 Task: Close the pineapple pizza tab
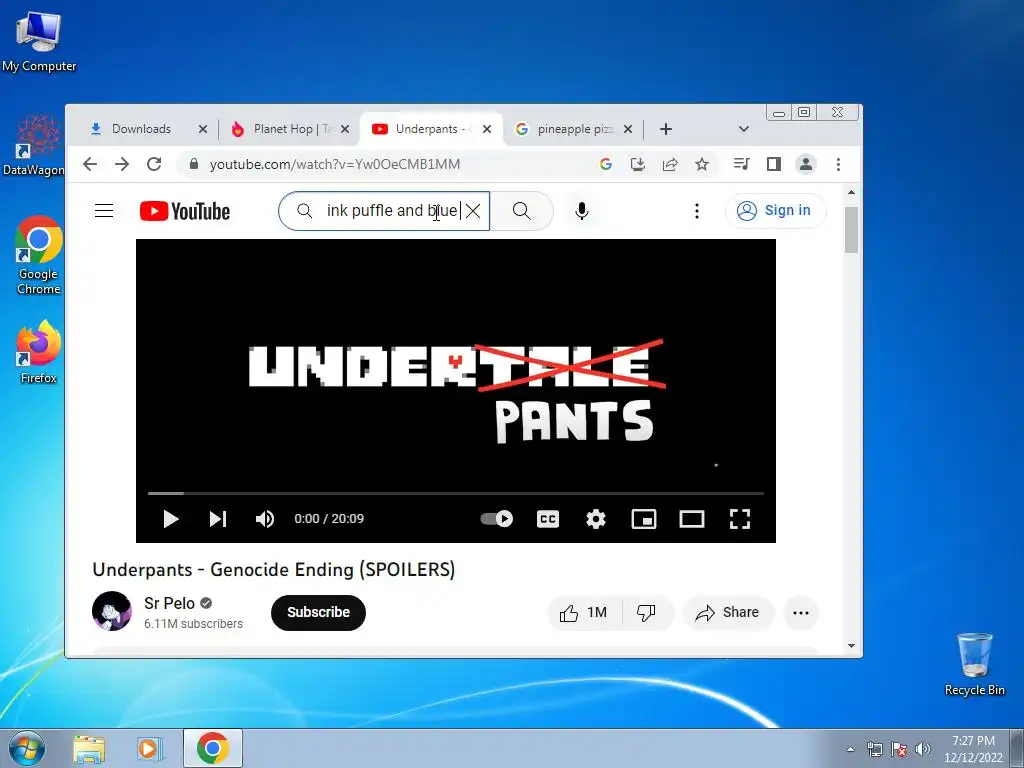pyautogui.click(x=628, y=129)
